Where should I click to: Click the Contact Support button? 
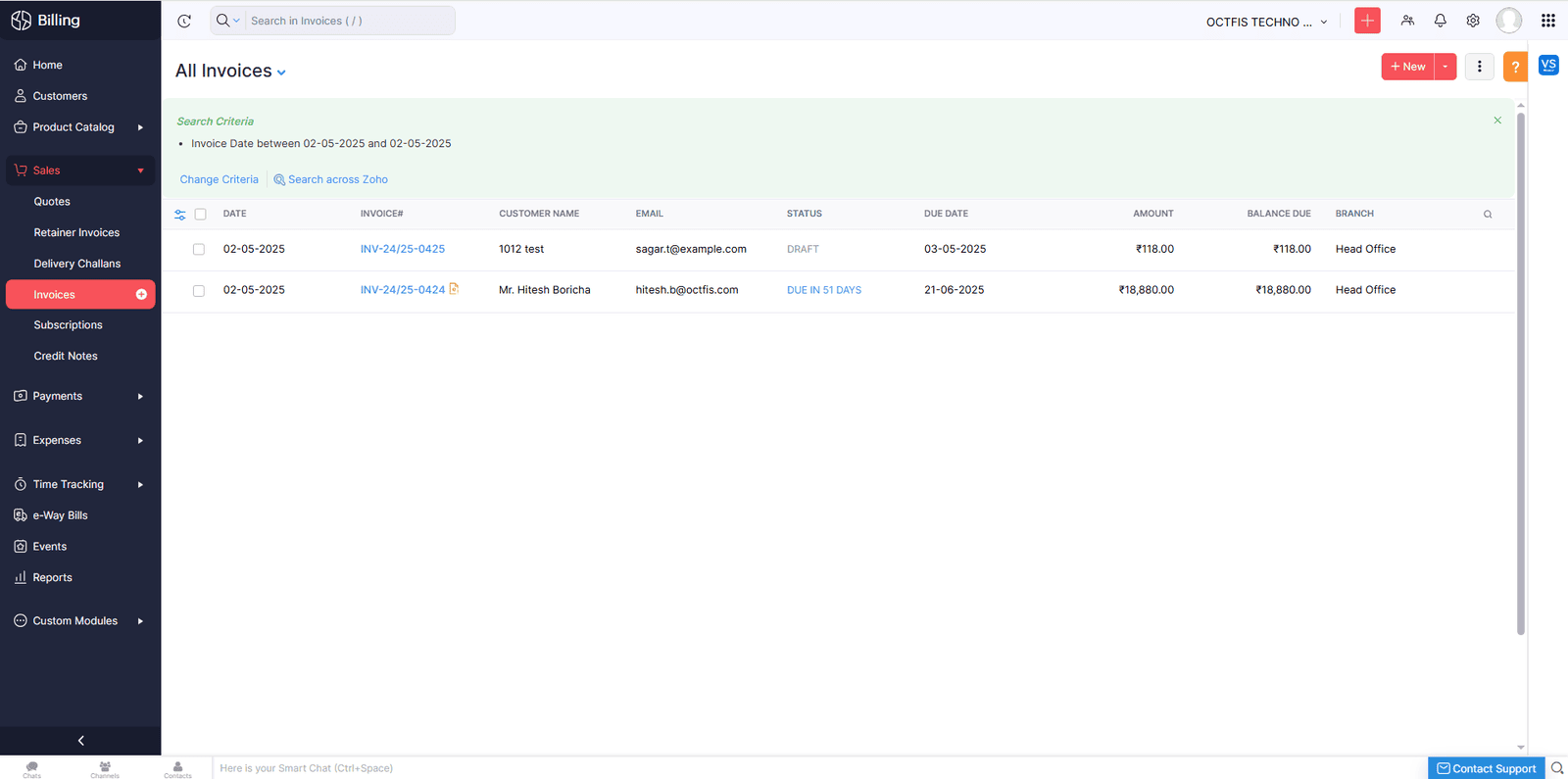pos(1487,768)
